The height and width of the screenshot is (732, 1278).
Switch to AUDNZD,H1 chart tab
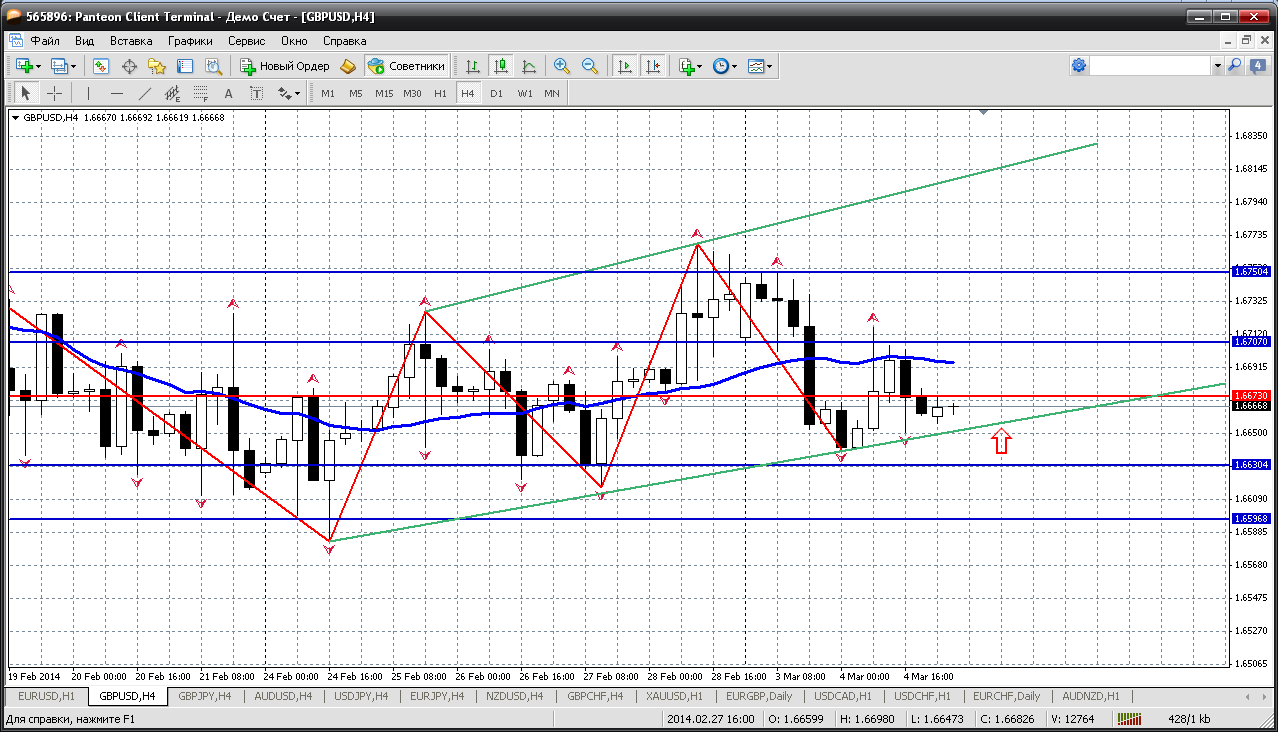coord(1090,696)
